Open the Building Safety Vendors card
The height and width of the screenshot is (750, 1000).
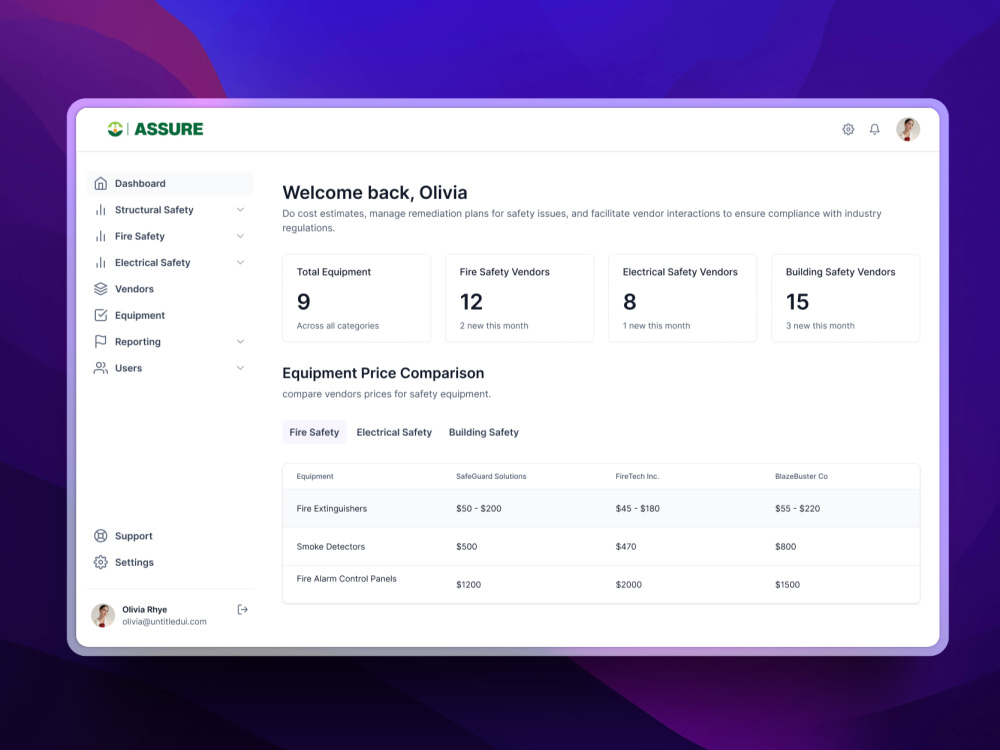pos(846,298)
